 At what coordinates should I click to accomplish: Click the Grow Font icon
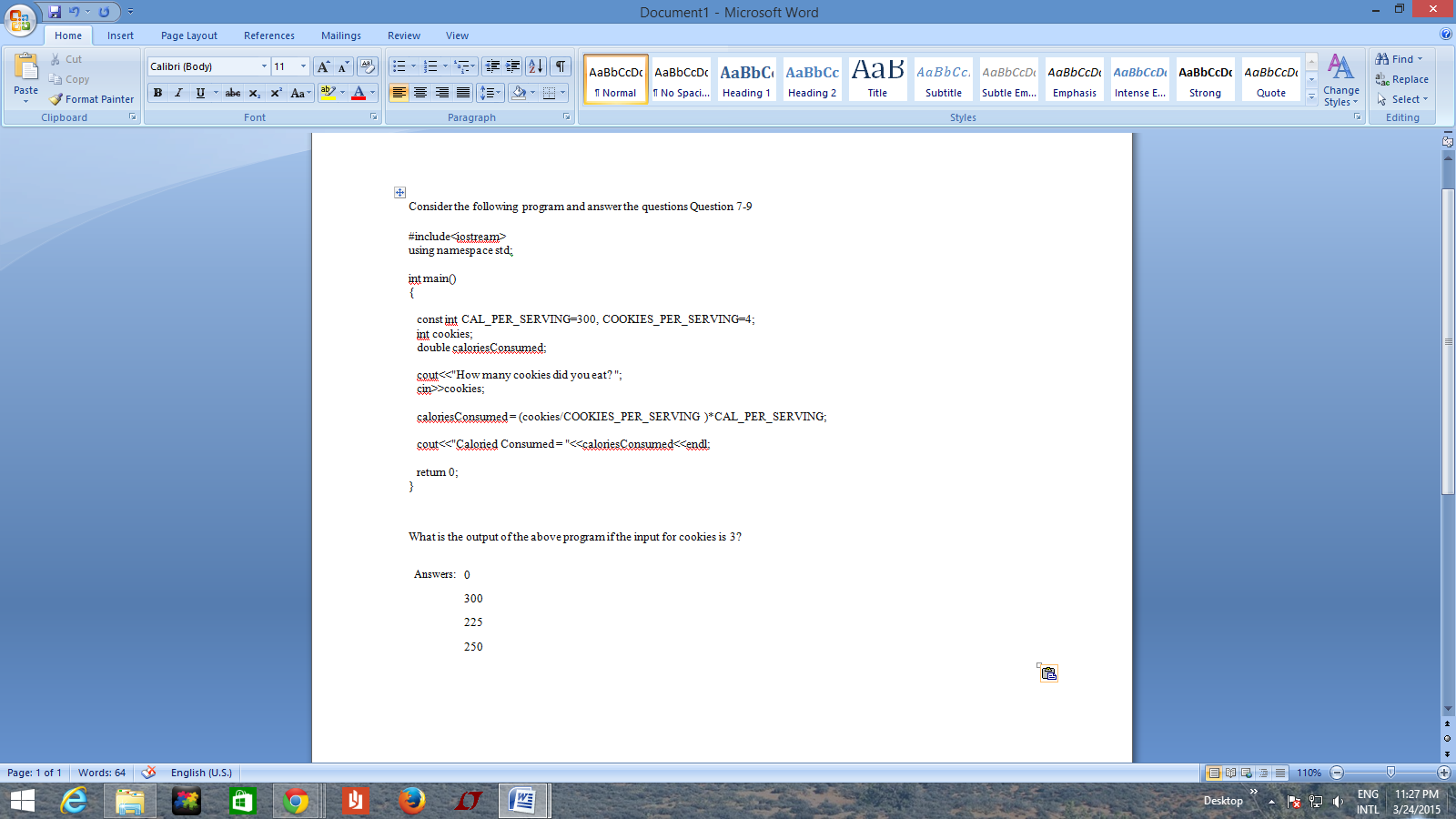coord(323,66)
